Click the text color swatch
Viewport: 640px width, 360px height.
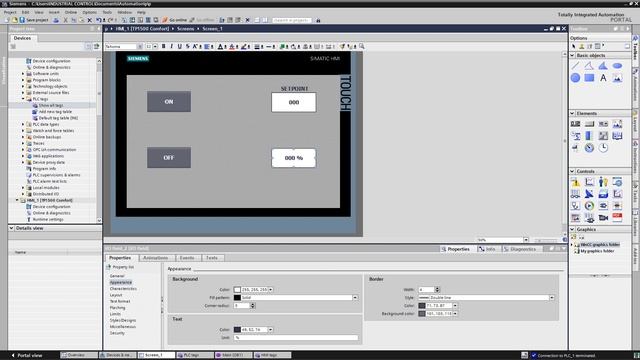tap(237, 329)
